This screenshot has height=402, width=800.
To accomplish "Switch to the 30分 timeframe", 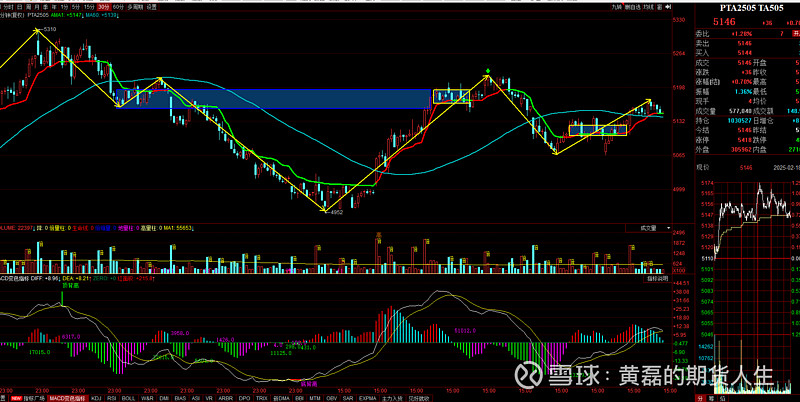I will click(x=103, y=6).
